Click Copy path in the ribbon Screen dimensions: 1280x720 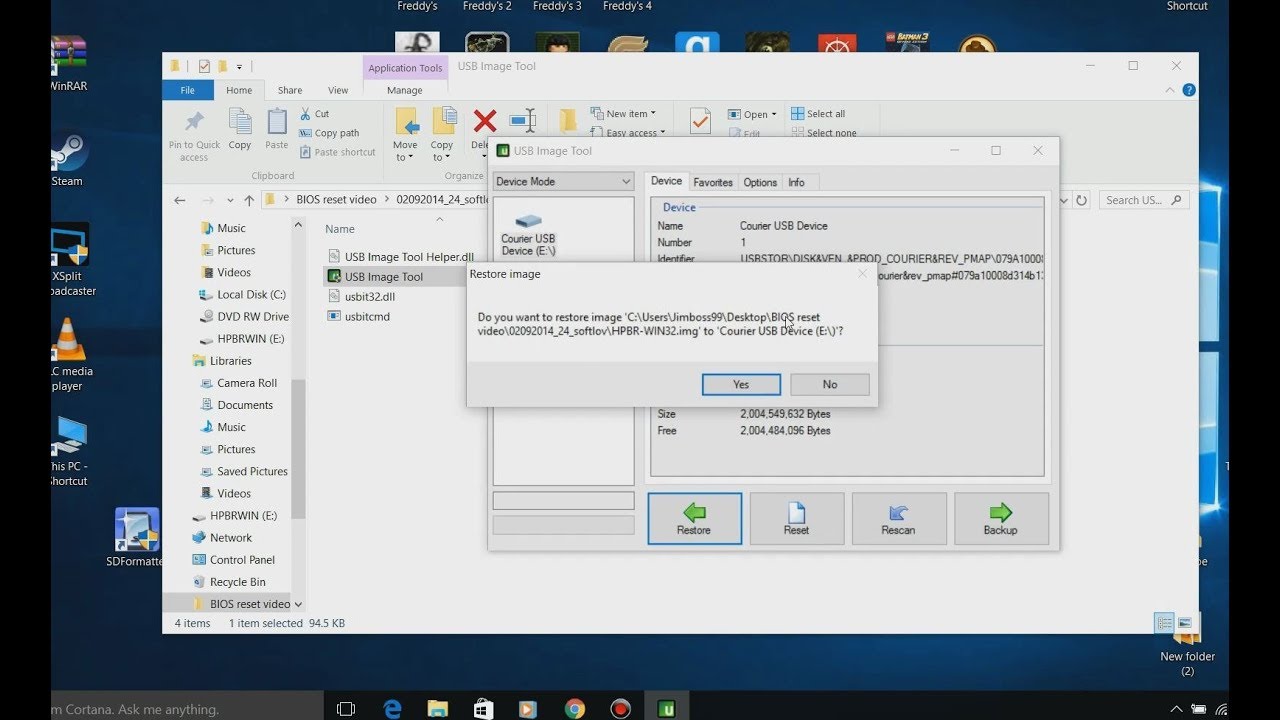pos(329,133)
